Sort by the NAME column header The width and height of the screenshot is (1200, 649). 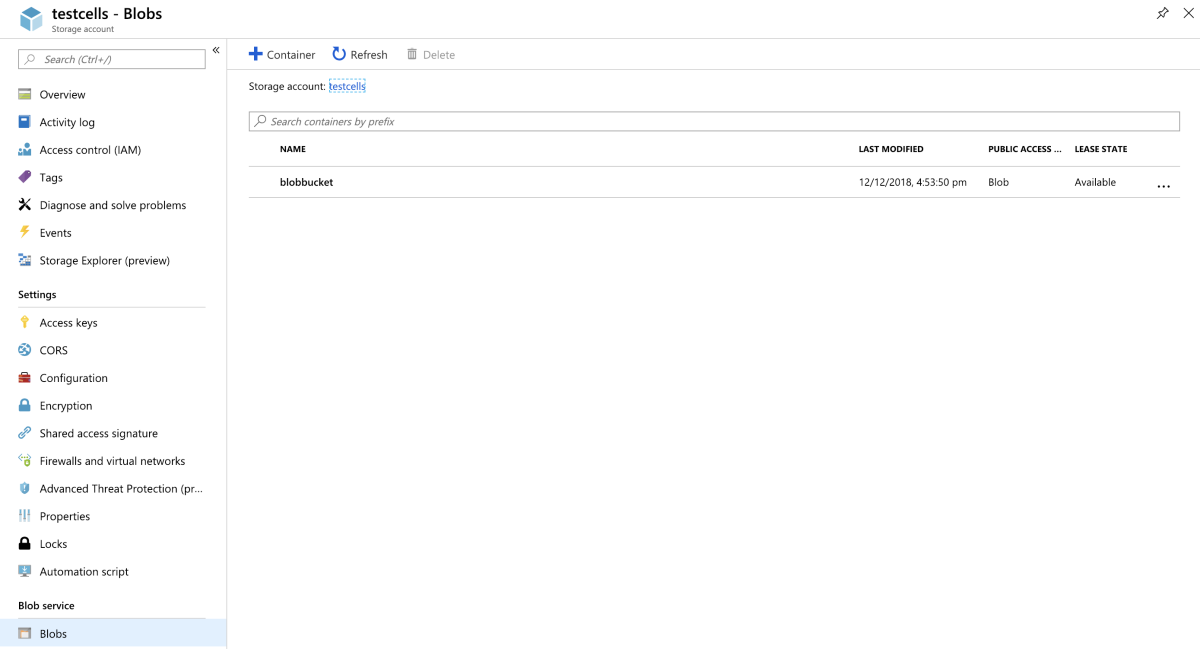[293, 149]
